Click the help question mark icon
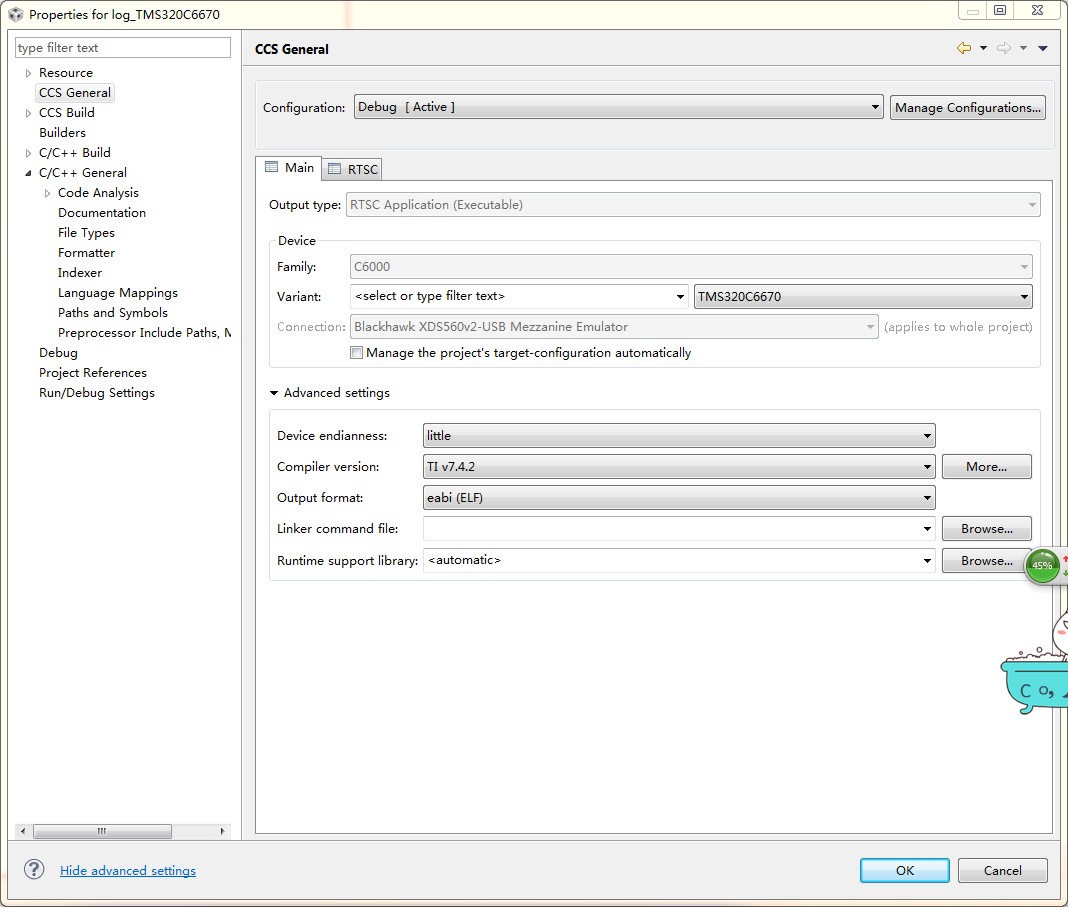This screenshot has width=1068, height=907. pos(34,870)
